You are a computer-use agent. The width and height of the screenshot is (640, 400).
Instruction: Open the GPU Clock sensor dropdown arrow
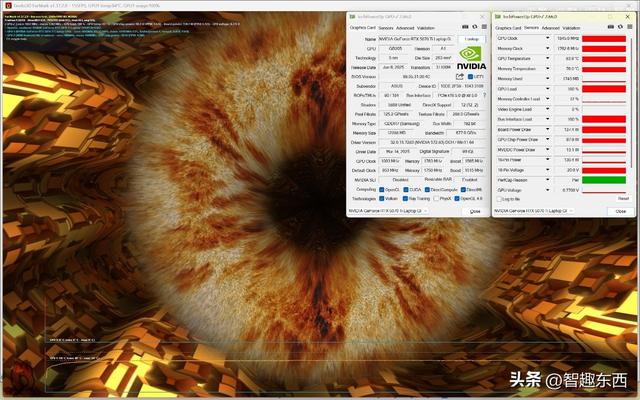click(548, 38)
